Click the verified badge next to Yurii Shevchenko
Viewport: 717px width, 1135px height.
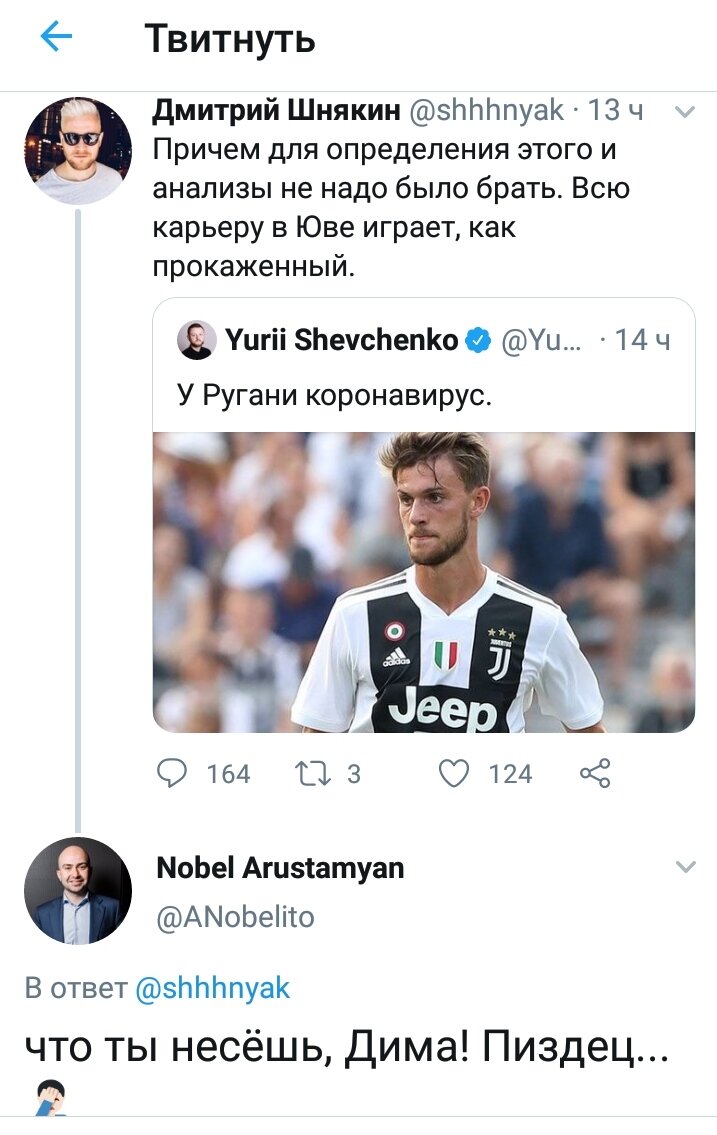pyautogui.click(x=480, y=338)
